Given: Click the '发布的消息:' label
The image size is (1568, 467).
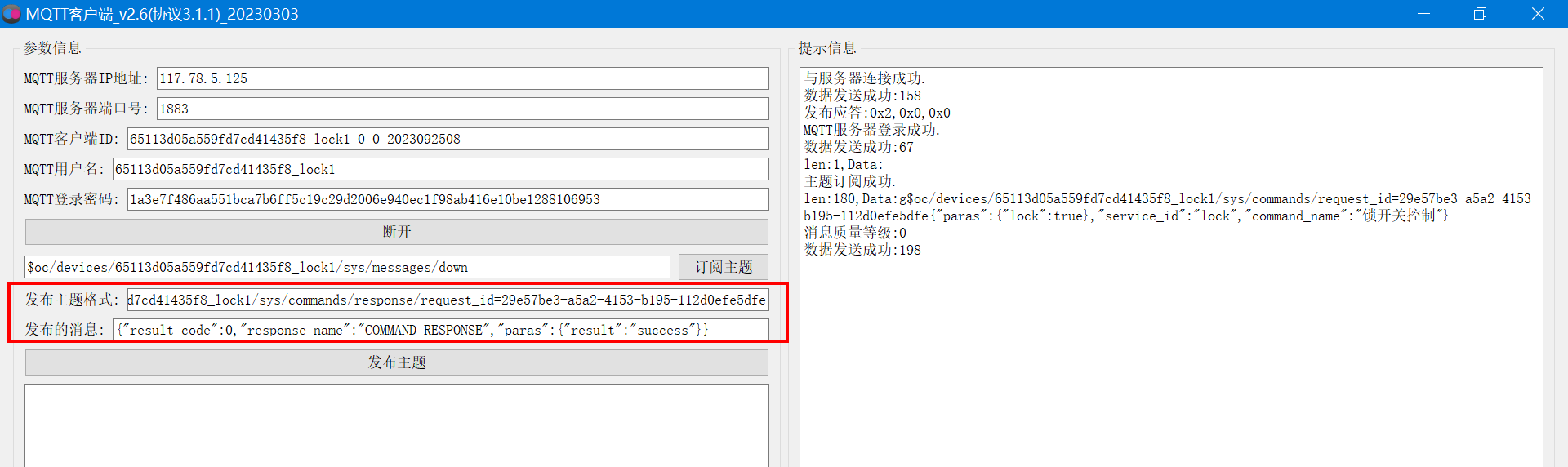Looking at the screenshot, I should [x=65, y=330].
